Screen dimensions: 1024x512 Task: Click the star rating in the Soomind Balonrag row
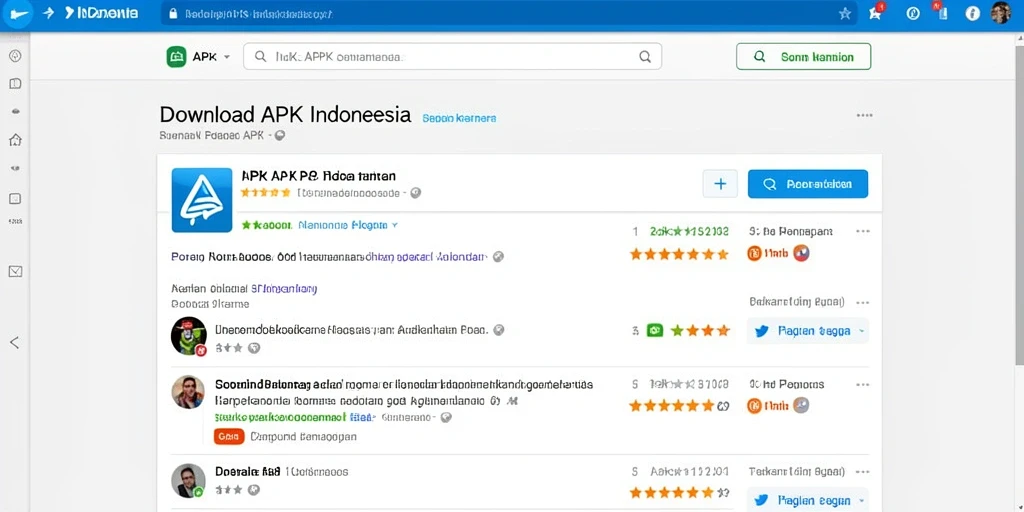point(672,406)
